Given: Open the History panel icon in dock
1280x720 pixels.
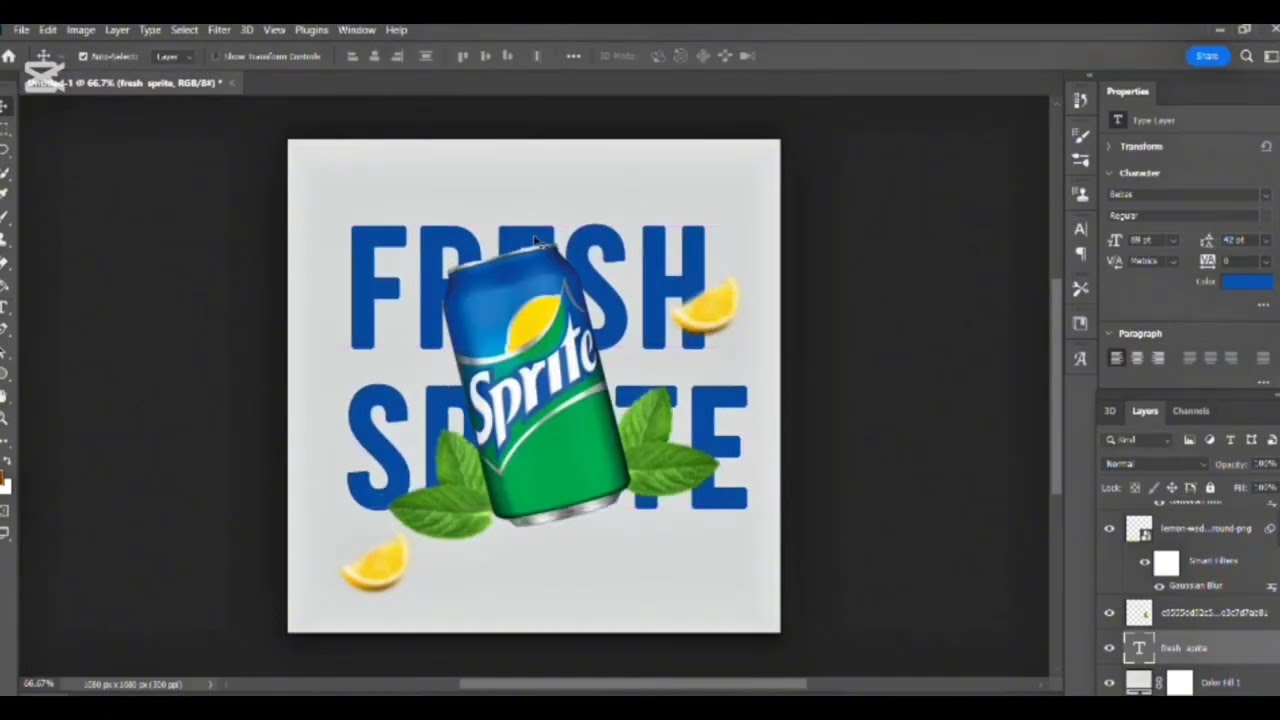Looking at the screenshot, I should pyautogui.click(x=1080, y=100).
